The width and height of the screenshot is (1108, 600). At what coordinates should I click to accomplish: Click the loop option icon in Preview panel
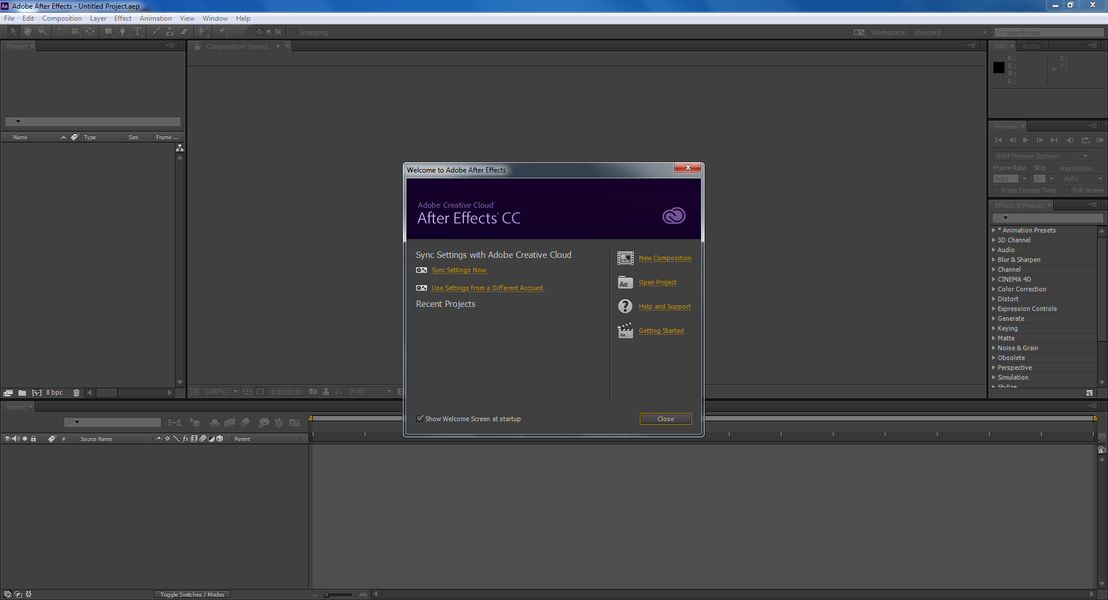click(1086, 140)
